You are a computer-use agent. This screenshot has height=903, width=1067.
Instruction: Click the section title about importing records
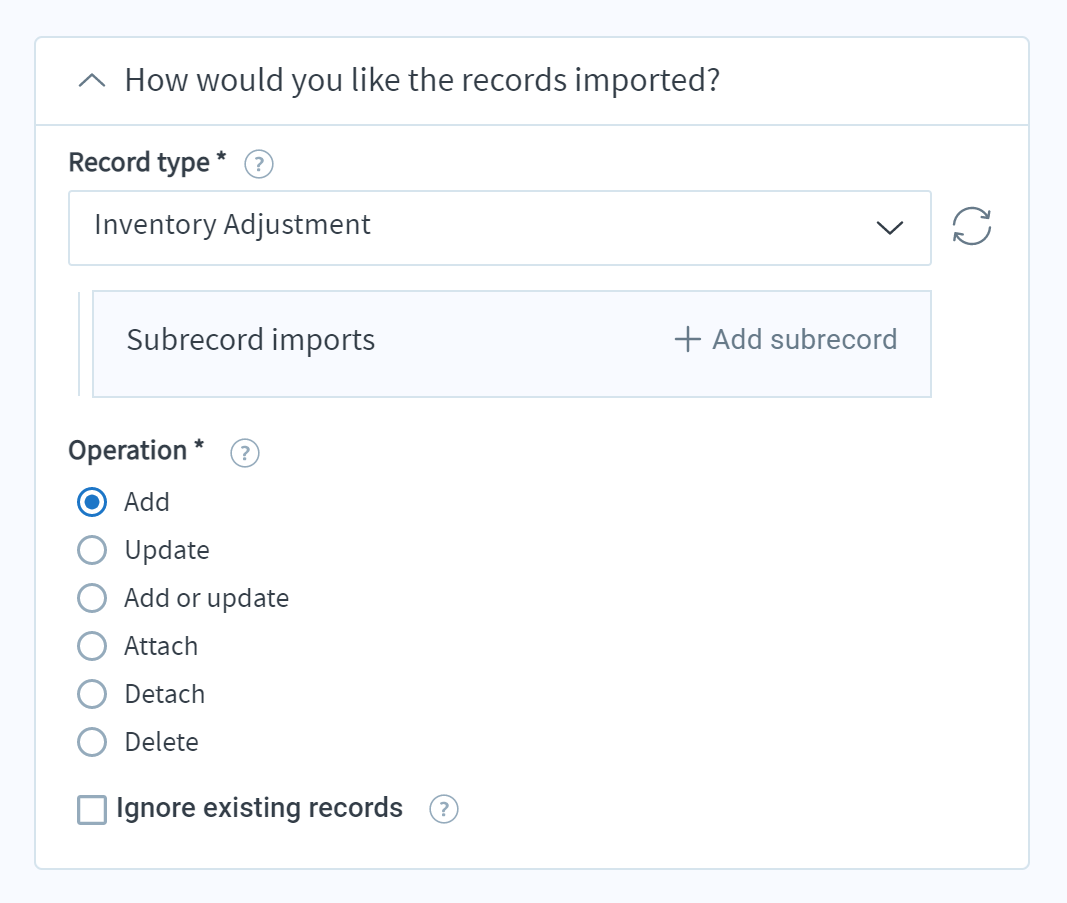coord(422,80)
